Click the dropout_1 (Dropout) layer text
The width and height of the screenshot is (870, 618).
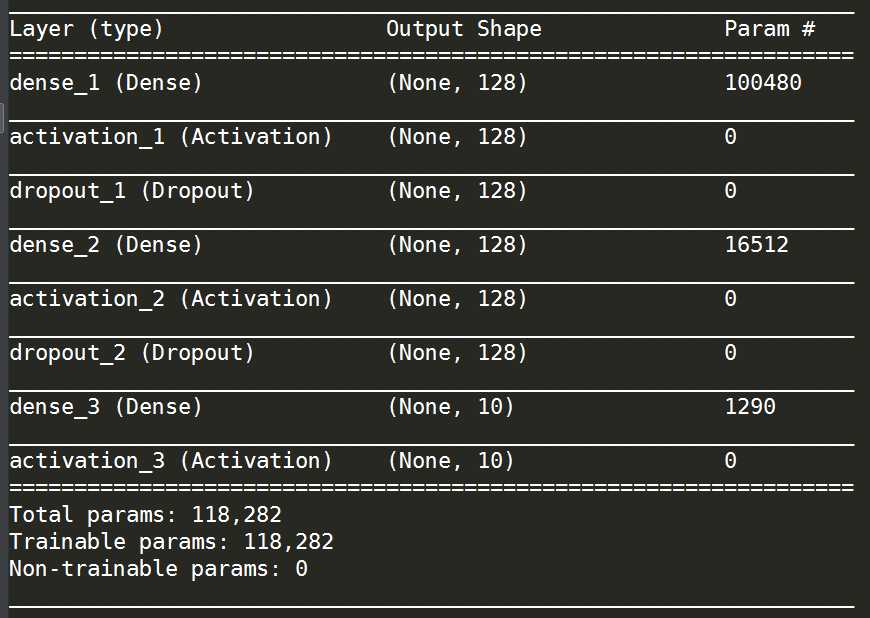[132, 191]
